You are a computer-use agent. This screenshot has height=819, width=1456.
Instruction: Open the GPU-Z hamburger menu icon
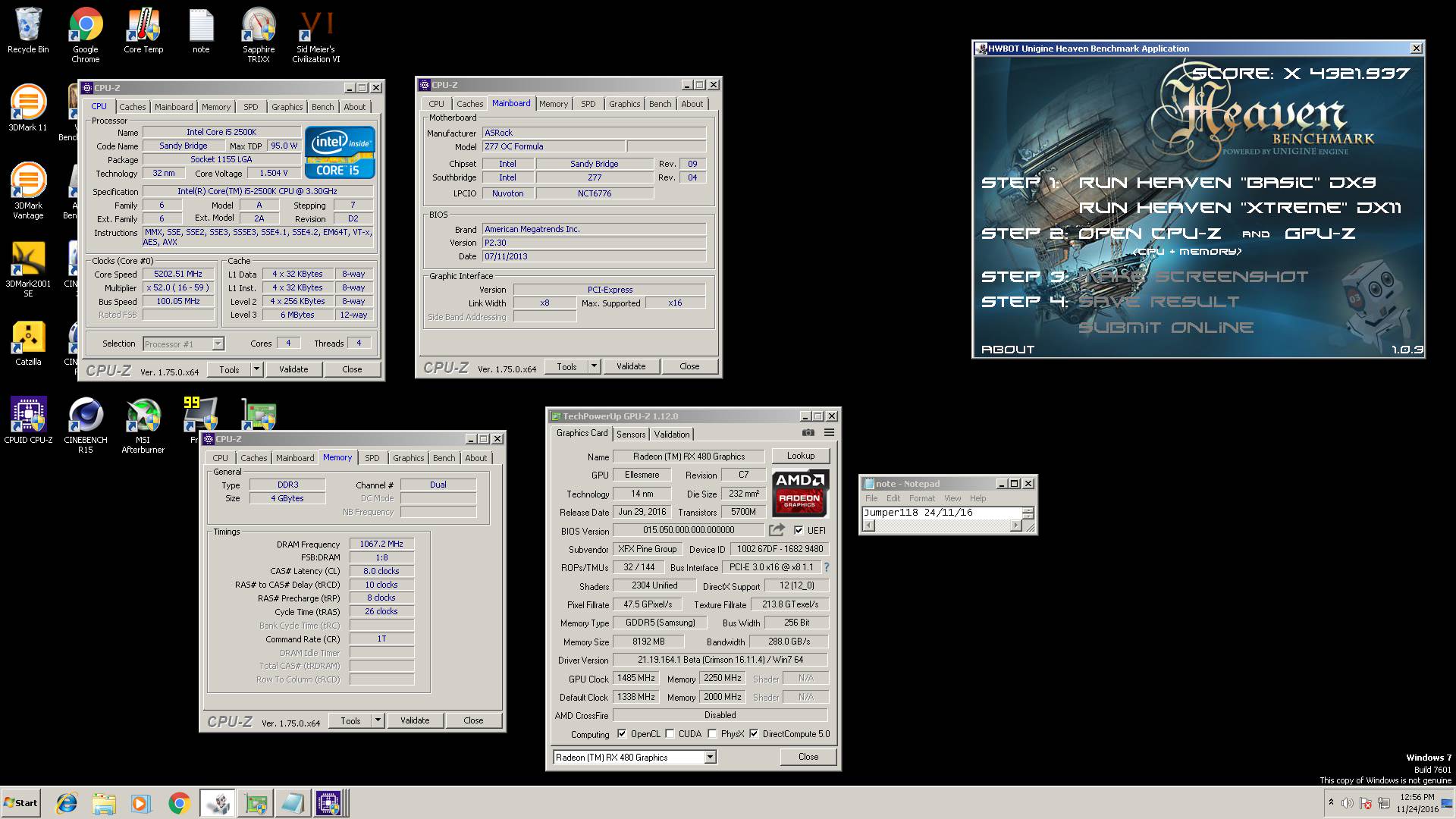[829, 433]
